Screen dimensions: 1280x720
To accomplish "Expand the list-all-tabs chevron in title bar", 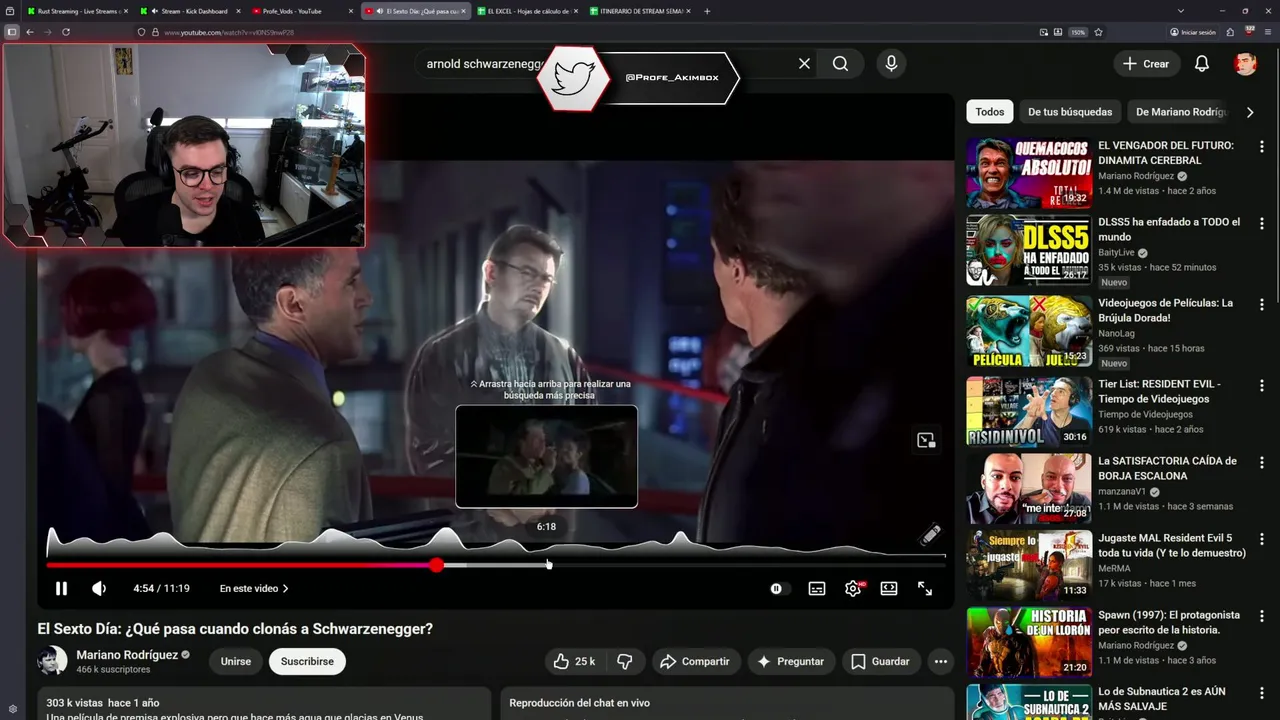I will [x=1180, y=11].
